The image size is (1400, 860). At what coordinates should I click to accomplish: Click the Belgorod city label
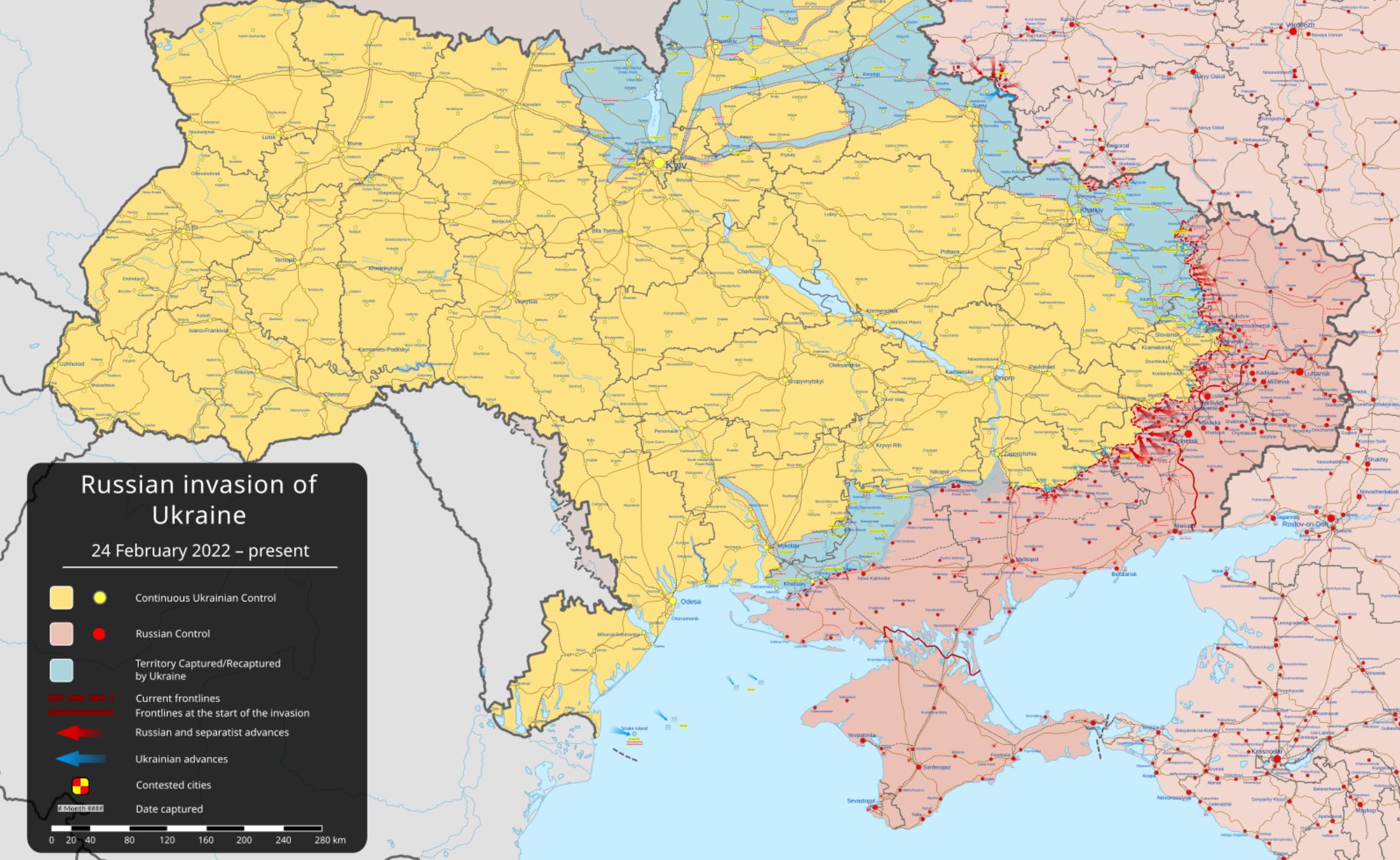click(x=1118, y=146)
